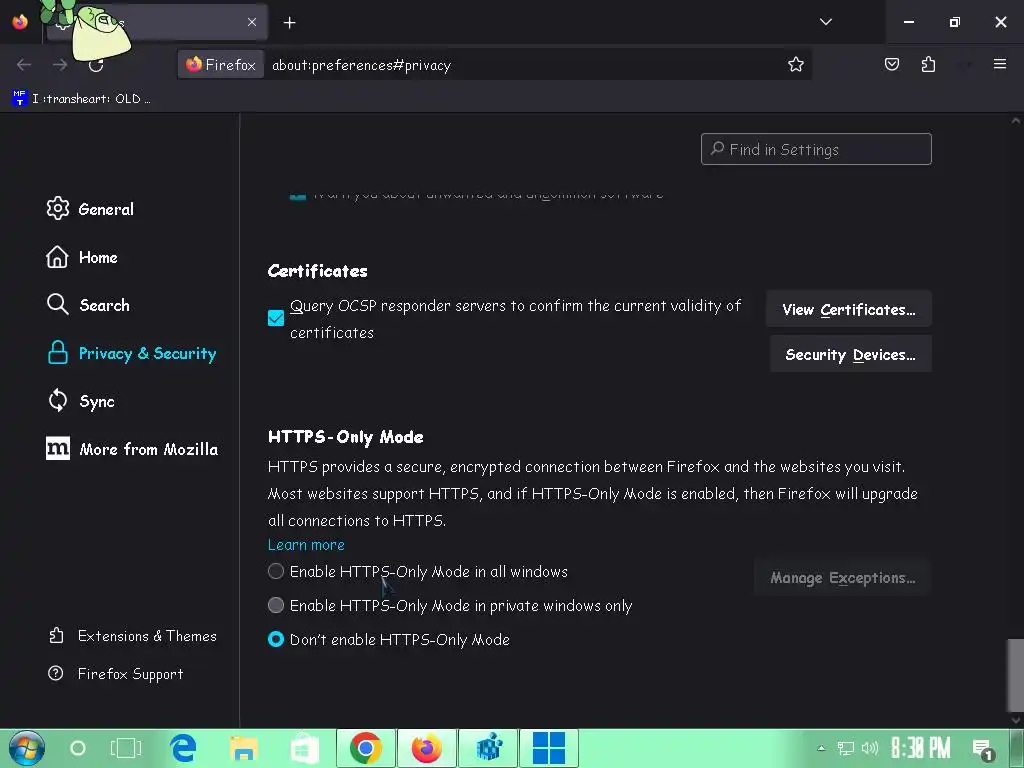The width and height of the screenshot is (1024, 768).
Task: Open the volume speaker icon in tray
Action: point(869,748)
